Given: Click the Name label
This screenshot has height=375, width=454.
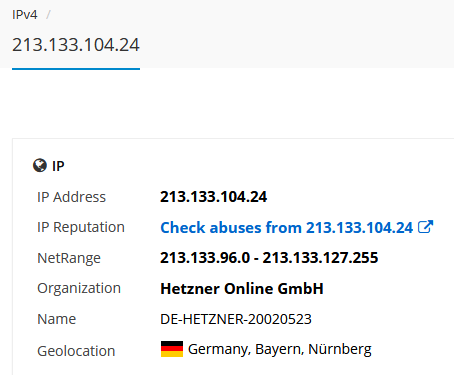Looking at the screenshot, I should pyautogui.click(x=56, y=319).
